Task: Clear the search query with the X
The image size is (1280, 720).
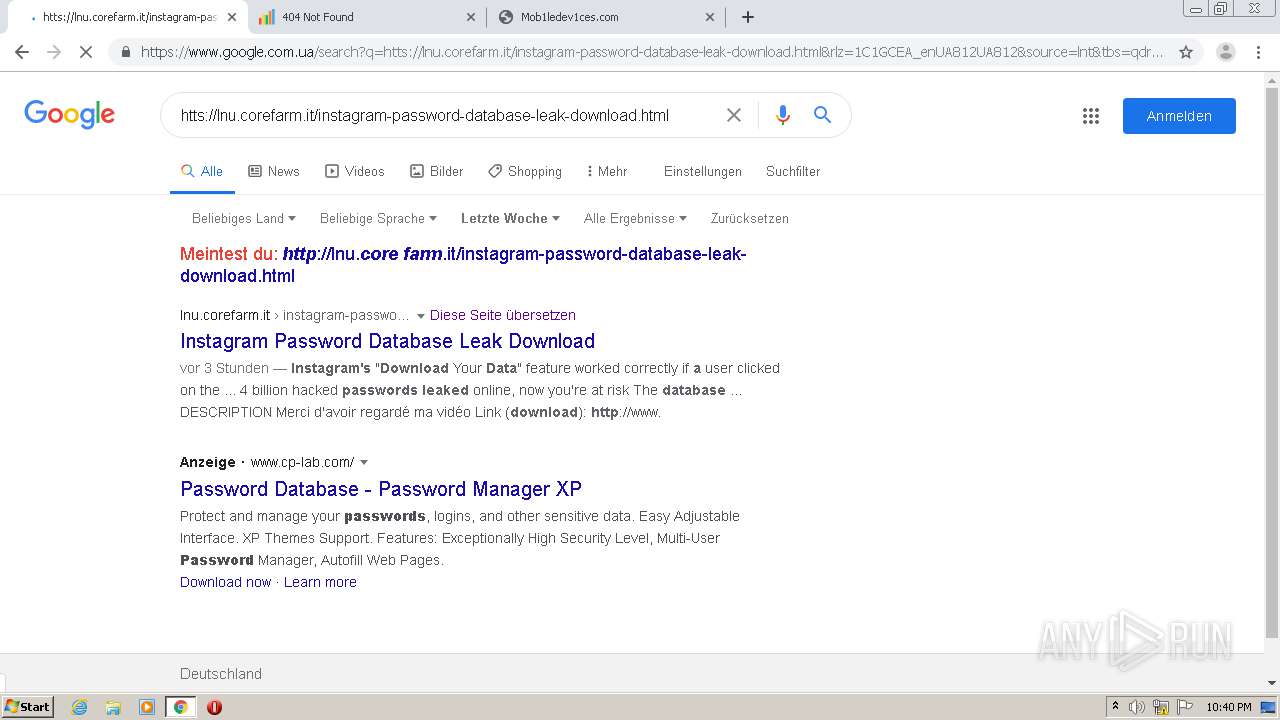Action: [734, 115]
